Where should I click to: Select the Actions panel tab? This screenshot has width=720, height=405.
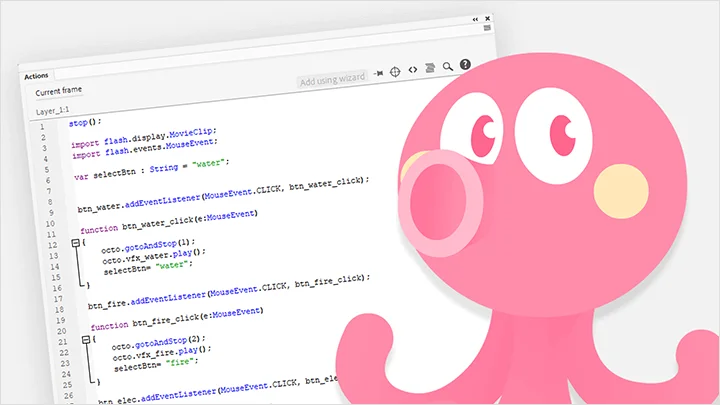(36, 76)
